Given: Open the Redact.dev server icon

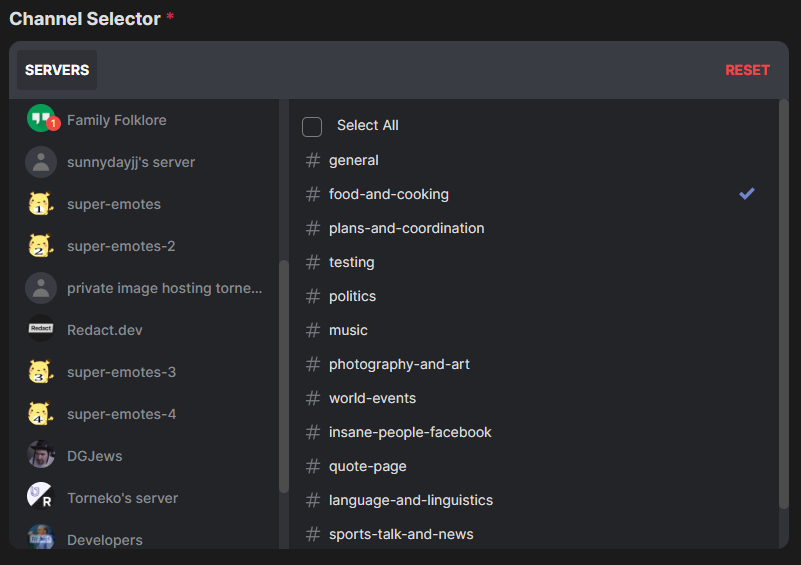Looking at the screenshot, I should [x=41, y=329].
